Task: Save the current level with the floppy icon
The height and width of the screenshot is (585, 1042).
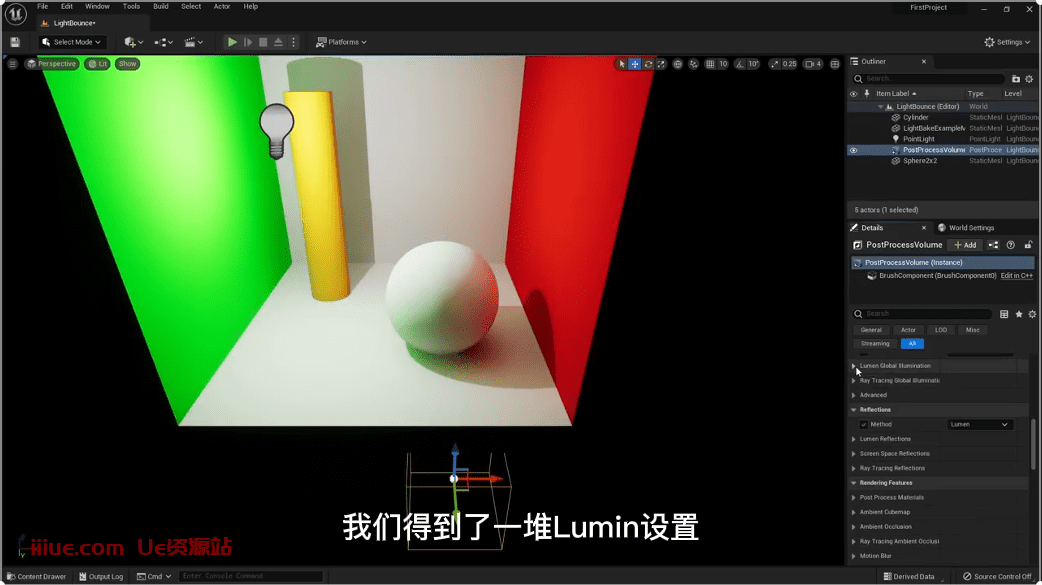Action: point(15,42)
